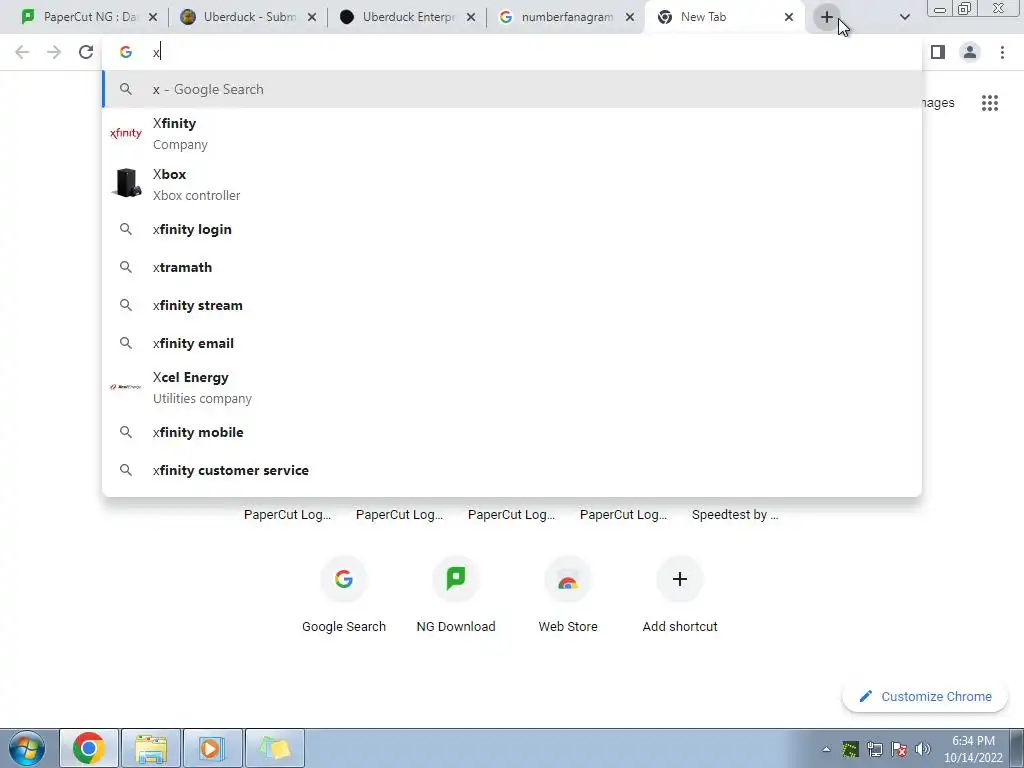The width and height of the screenshot is (1024, 768).
Task: Click the Chrome taskbar icon
Action: (x=89, y=748)
